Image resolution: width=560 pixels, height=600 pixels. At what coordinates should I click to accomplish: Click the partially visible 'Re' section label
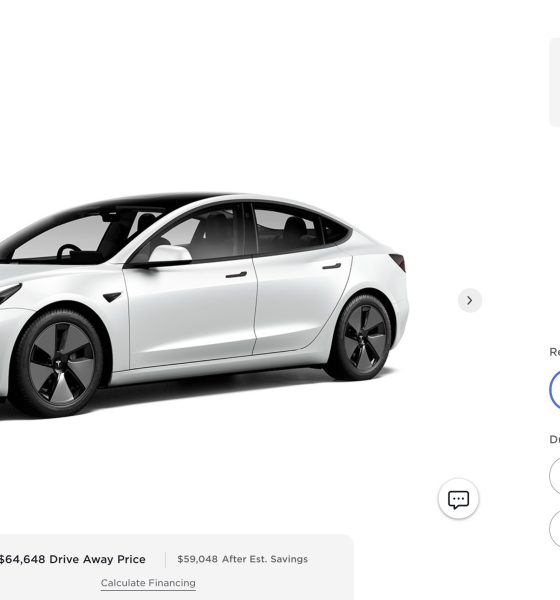[555, 352]
